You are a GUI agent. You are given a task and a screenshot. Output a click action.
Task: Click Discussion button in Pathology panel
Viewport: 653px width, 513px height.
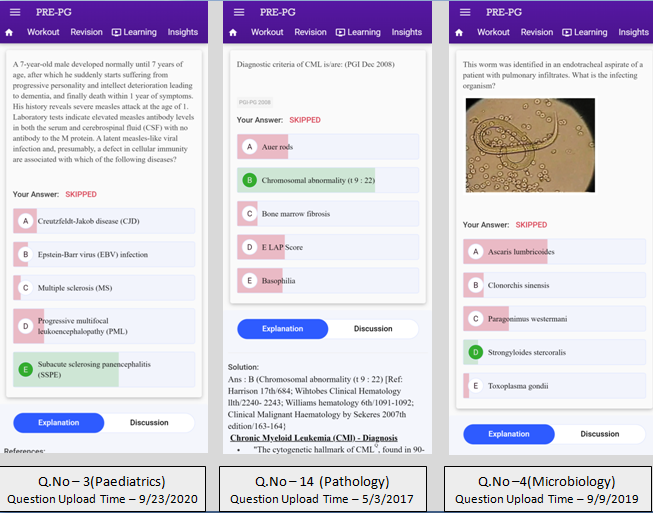point(373,329)
